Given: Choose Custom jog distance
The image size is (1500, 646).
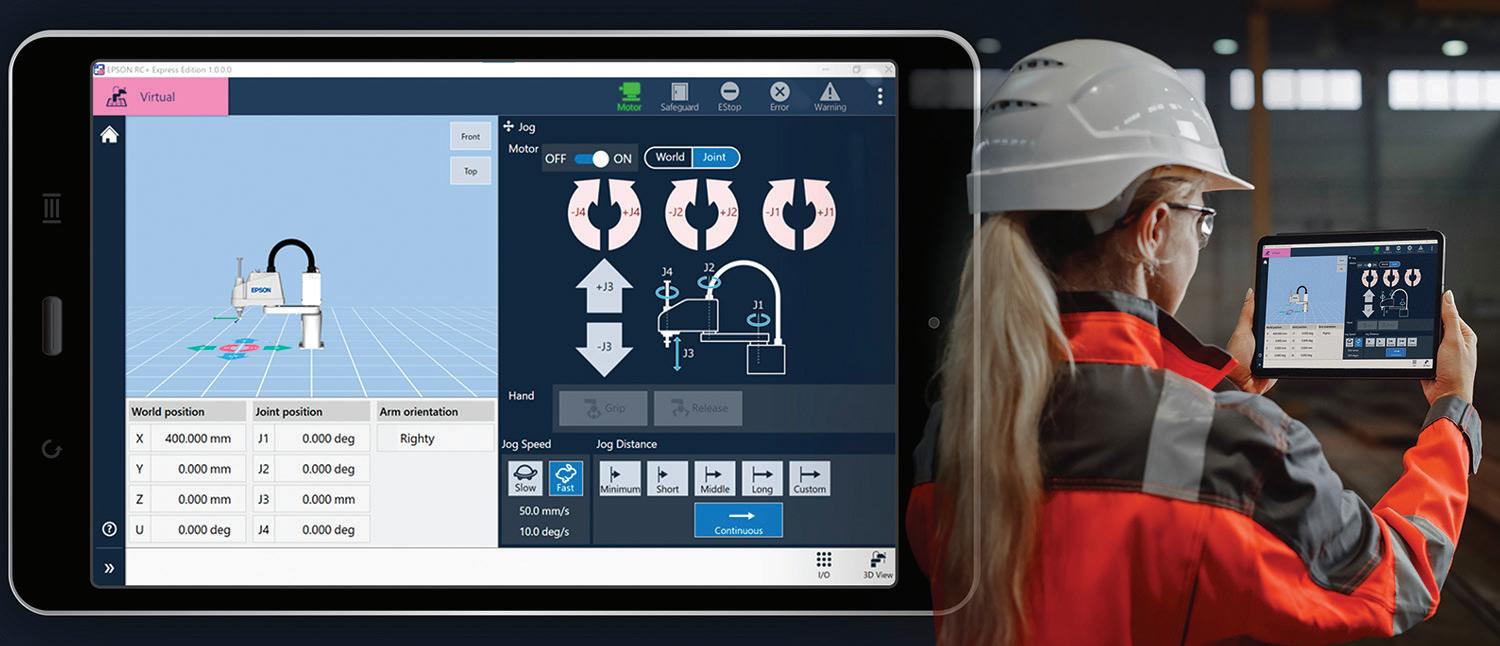Looking at the screenshot, I should point(810,478).
